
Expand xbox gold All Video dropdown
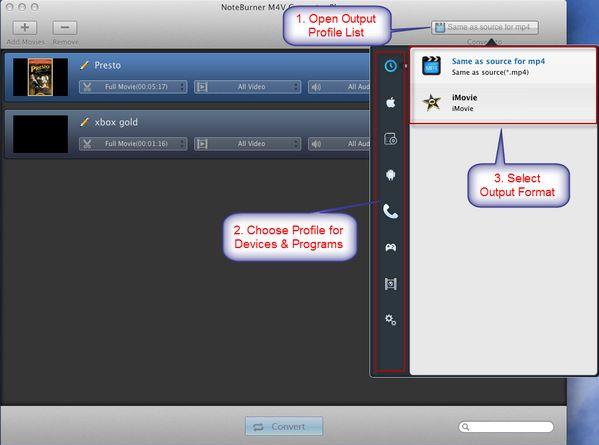click(x=247, y=144)
